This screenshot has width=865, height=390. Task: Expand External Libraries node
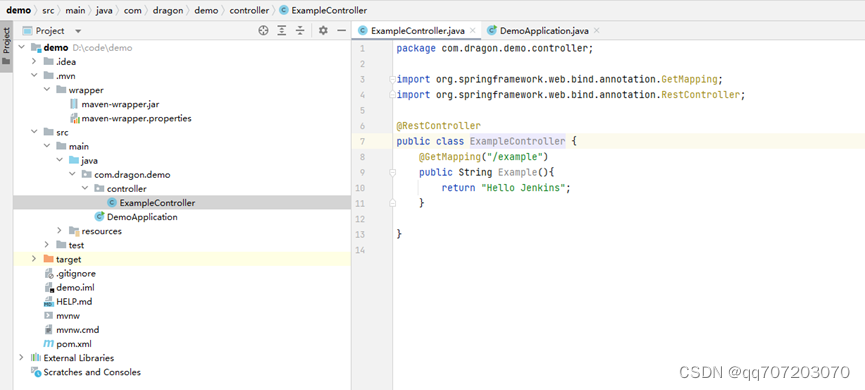click(x=22, y=357)
